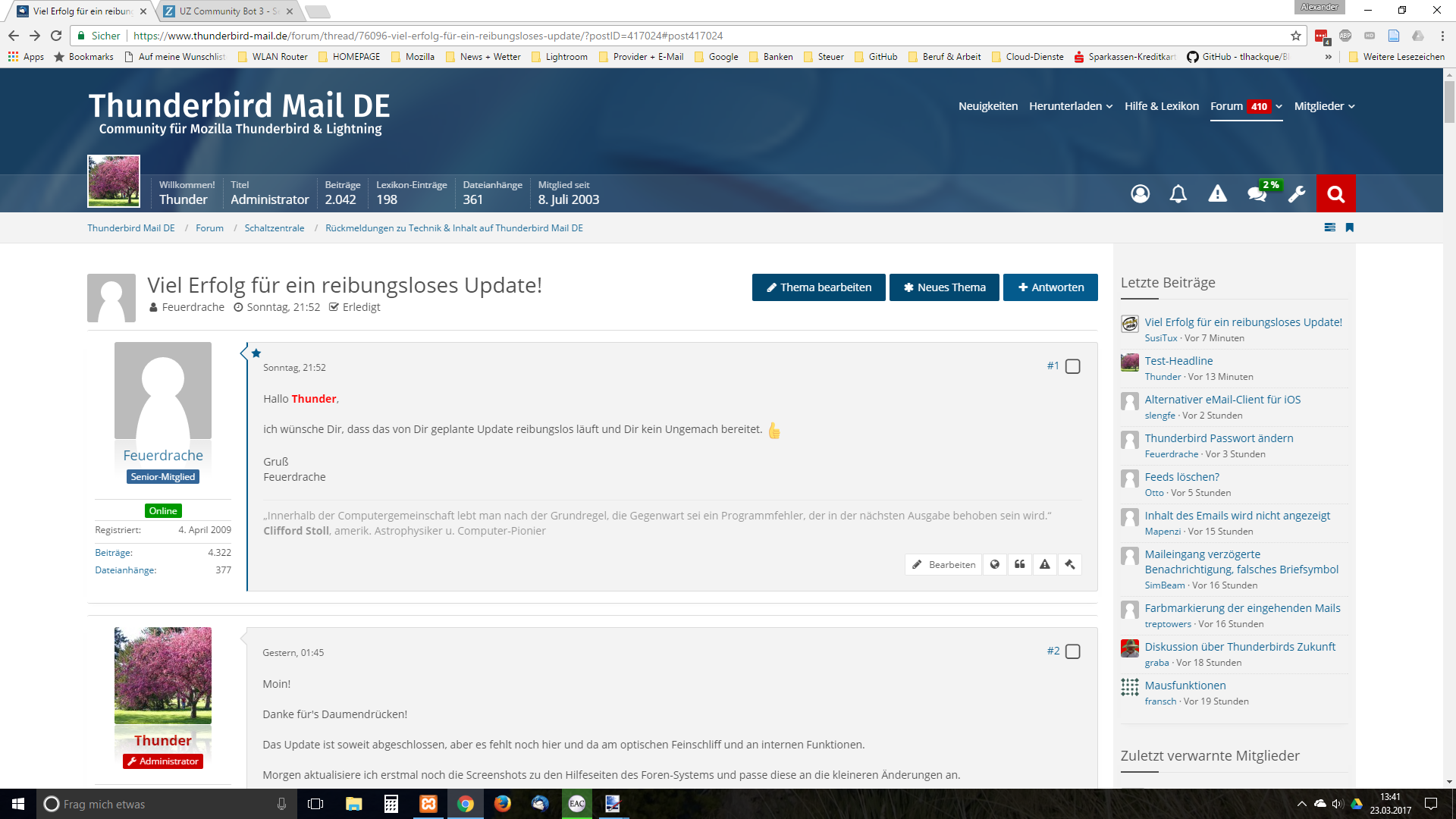
Task: Click the report triangle icon in post #1
Action: pos(1045,564)
